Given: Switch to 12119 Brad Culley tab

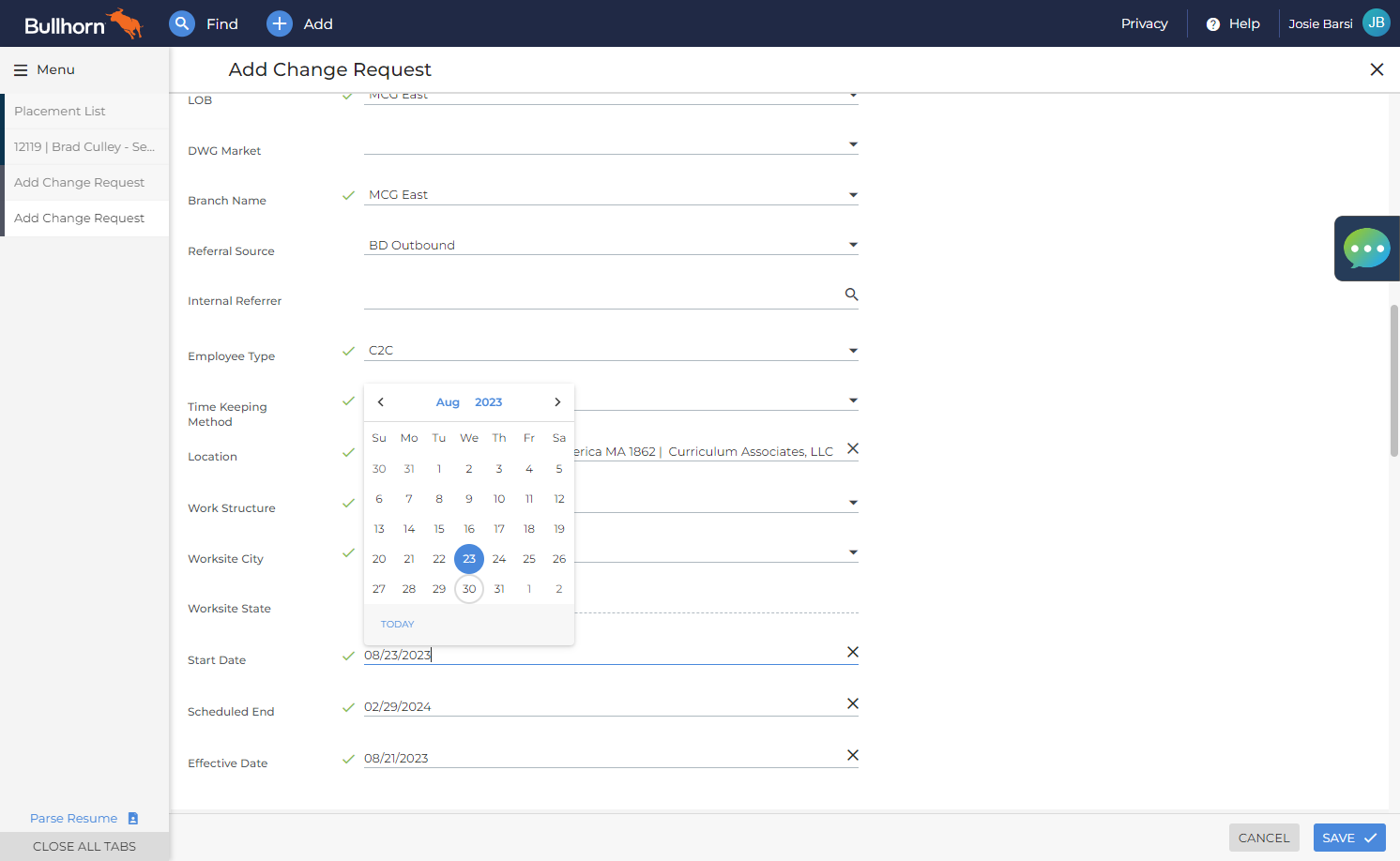Looking at the screenshot, I should (x=86, y=147).
